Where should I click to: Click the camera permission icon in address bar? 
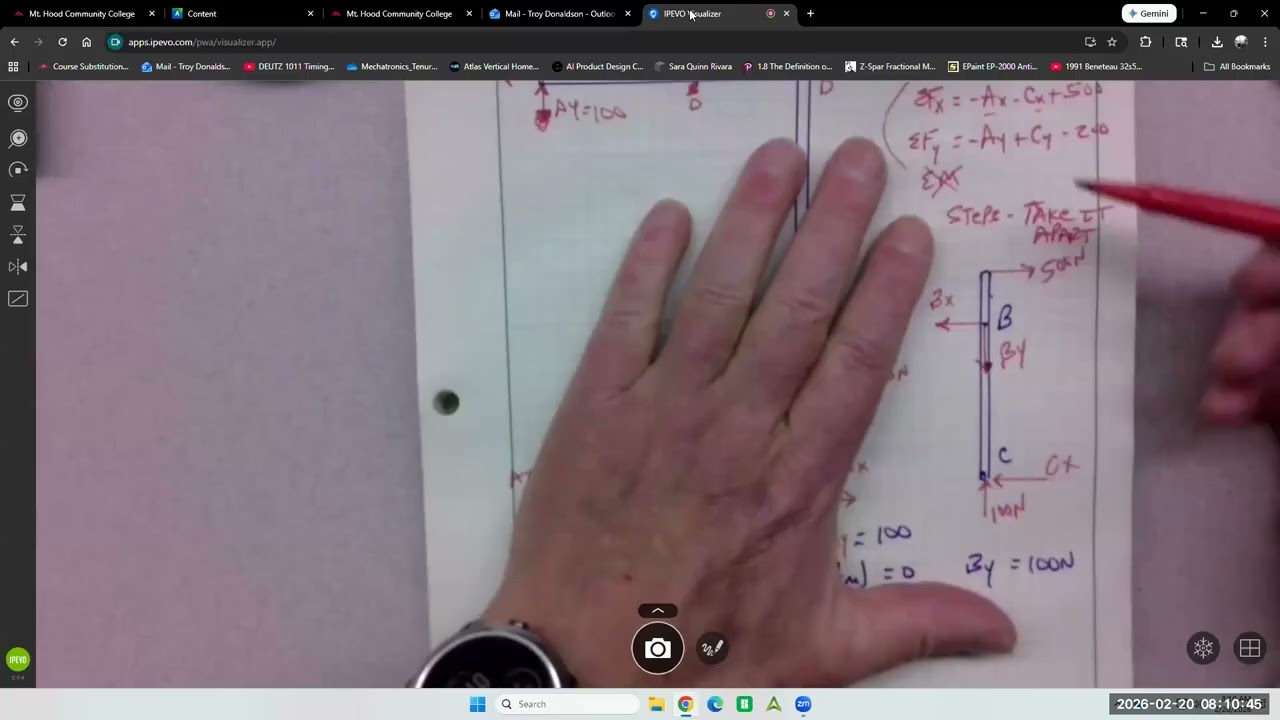[x=115, y=42]
